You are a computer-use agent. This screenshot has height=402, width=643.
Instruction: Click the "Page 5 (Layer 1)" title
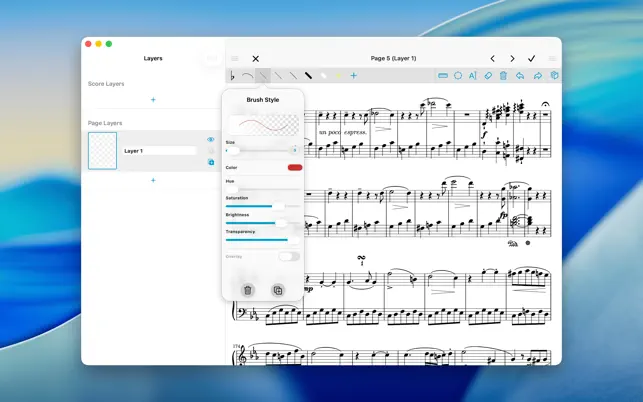[x=393, y=59]
